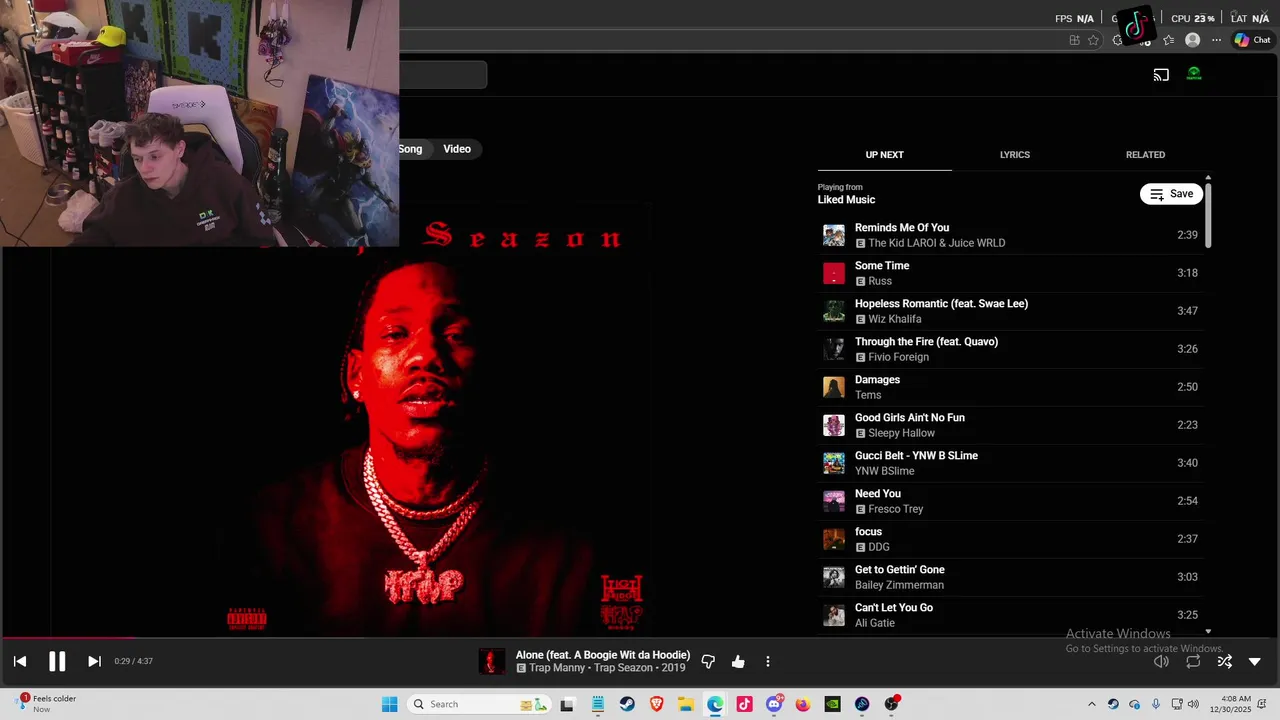The height and width of the screenshot is (720, 1280).
Task: Dislike the song Alone
Action: click(x=708, y=662)
